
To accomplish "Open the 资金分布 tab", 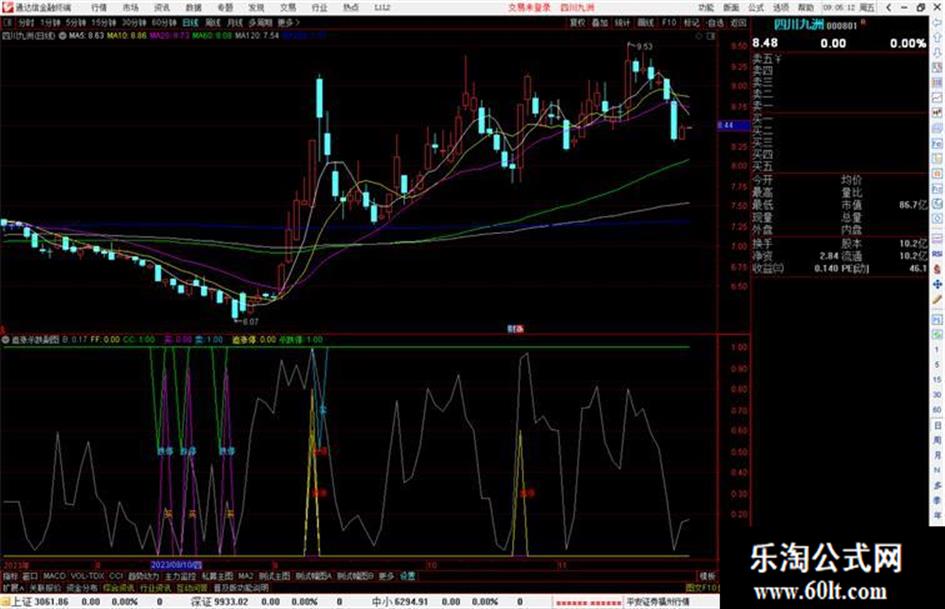I will tap(82, 587).
